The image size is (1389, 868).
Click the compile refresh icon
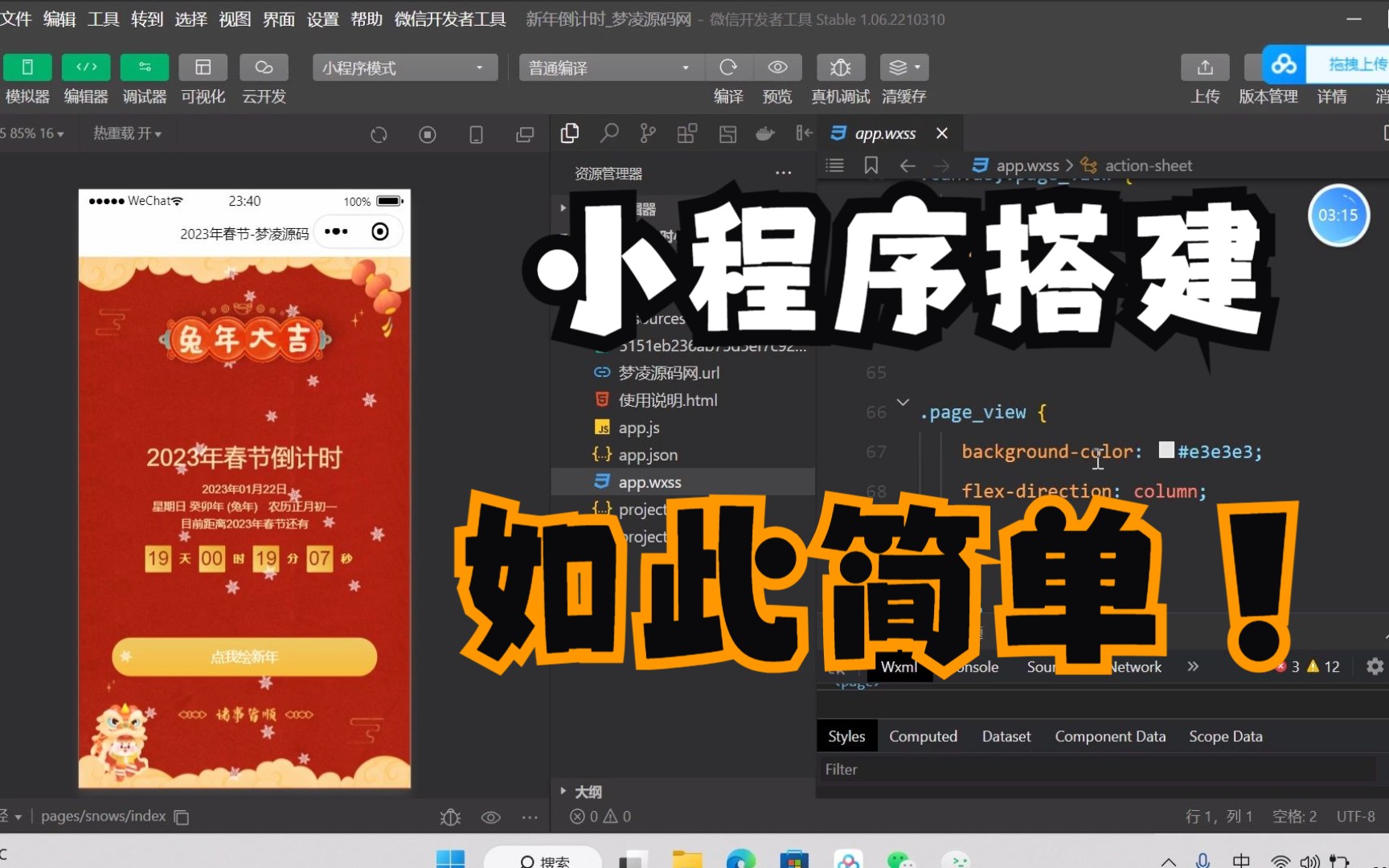coord(728,68)
